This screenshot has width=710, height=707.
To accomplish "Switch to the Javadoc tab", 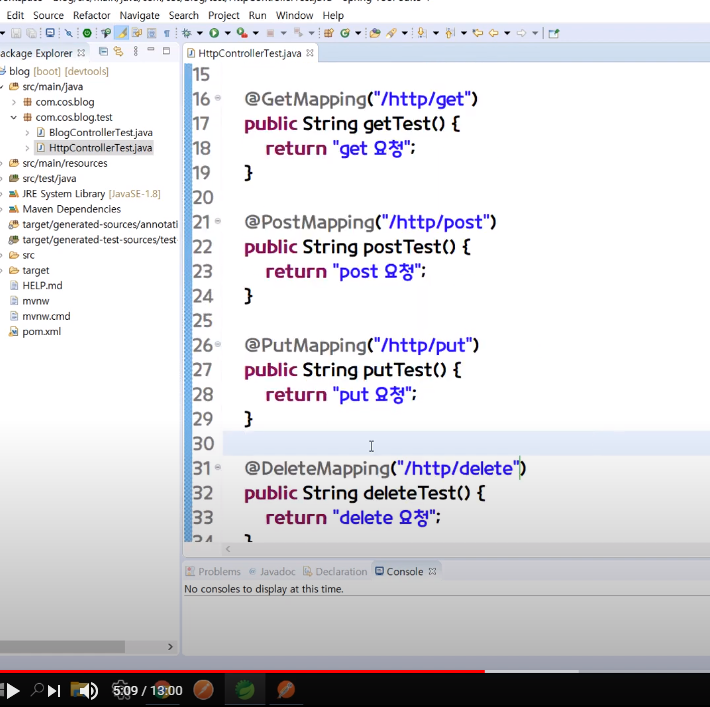I will 272,572.
